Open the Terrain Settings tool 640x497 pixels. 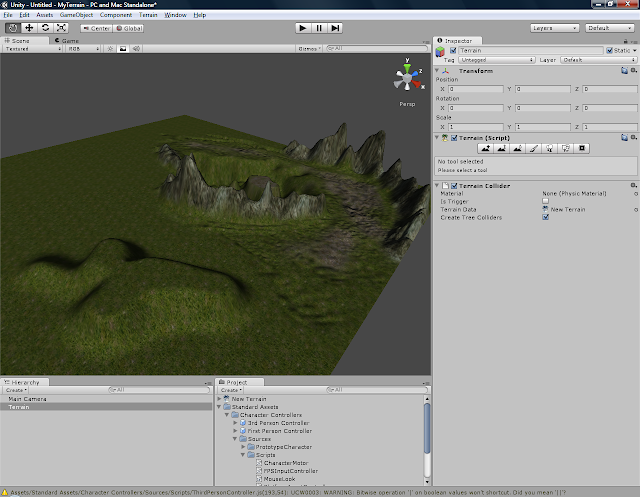click(582, 148)
